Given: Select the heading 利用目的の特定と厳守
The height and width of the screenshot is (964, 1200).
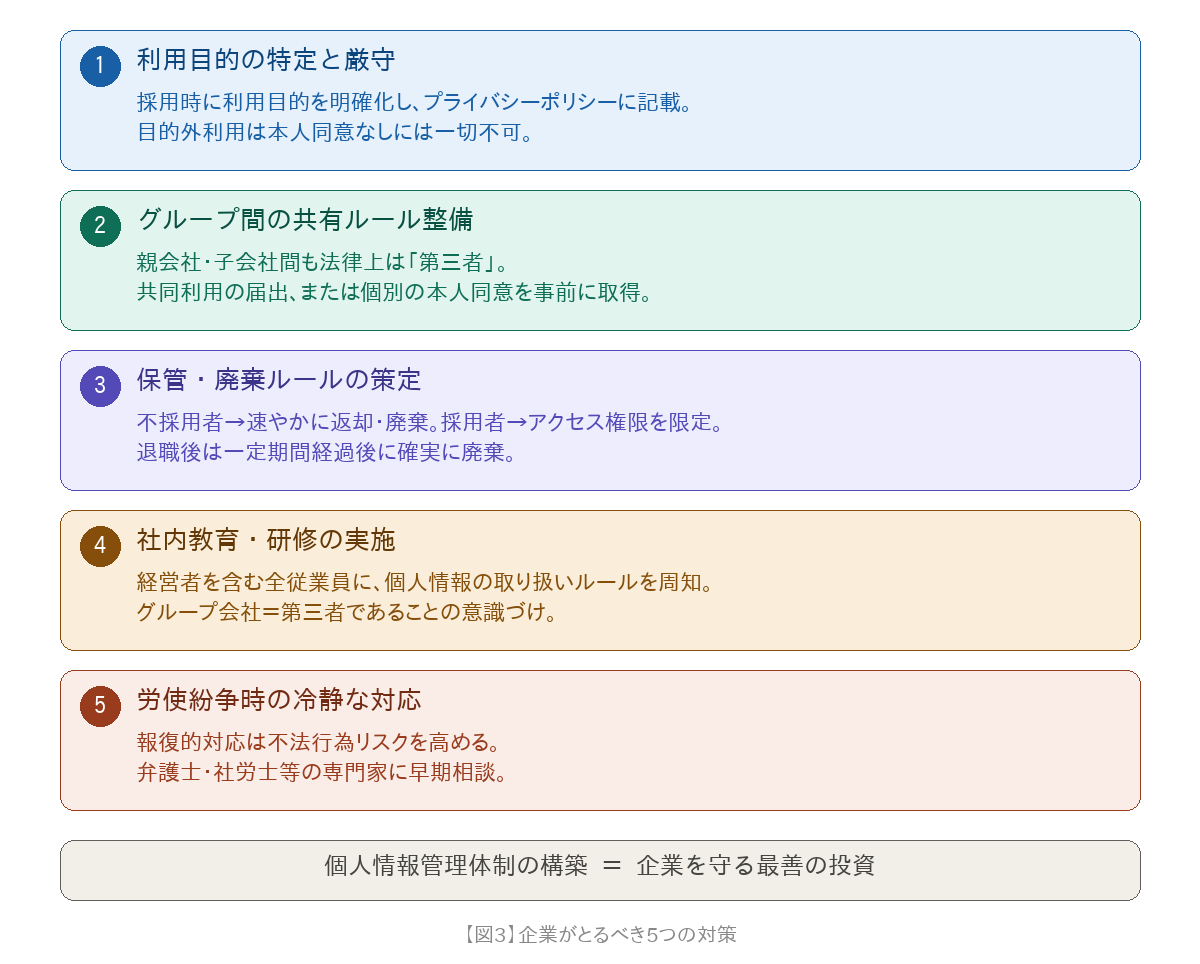Looking at the screenshot, I should [x=266, y=61].
